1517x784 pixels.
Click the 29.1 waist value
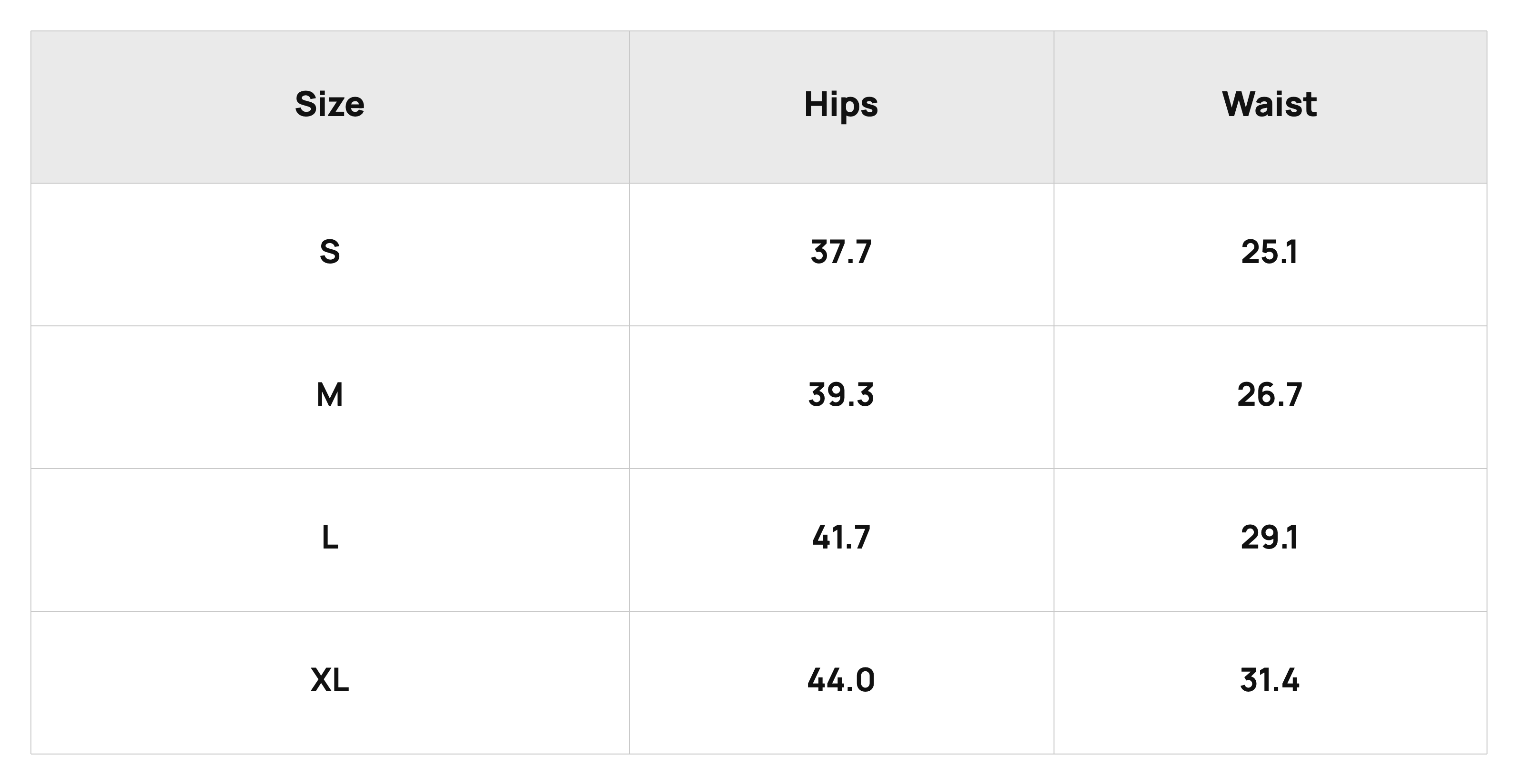pyautogui.click(x=1270, y=538)
